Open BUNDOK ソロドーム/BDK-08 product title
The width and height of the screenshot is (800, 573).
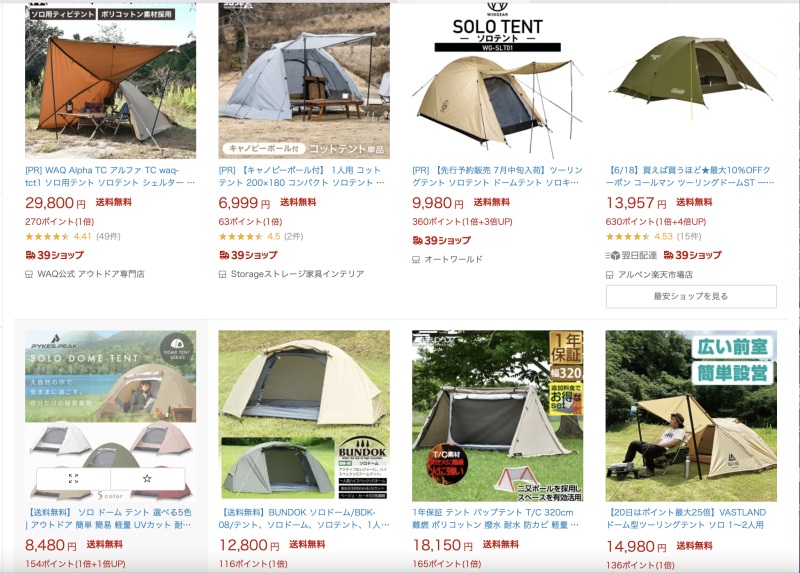304,518
